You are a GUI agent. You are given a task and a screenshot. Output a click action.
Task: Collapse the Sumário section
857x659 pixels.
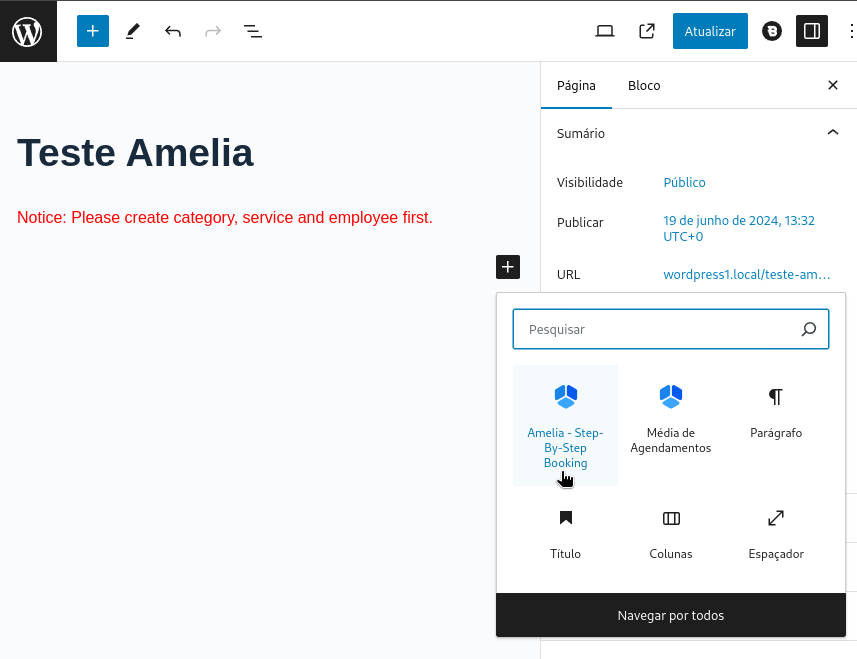(832, 133)
